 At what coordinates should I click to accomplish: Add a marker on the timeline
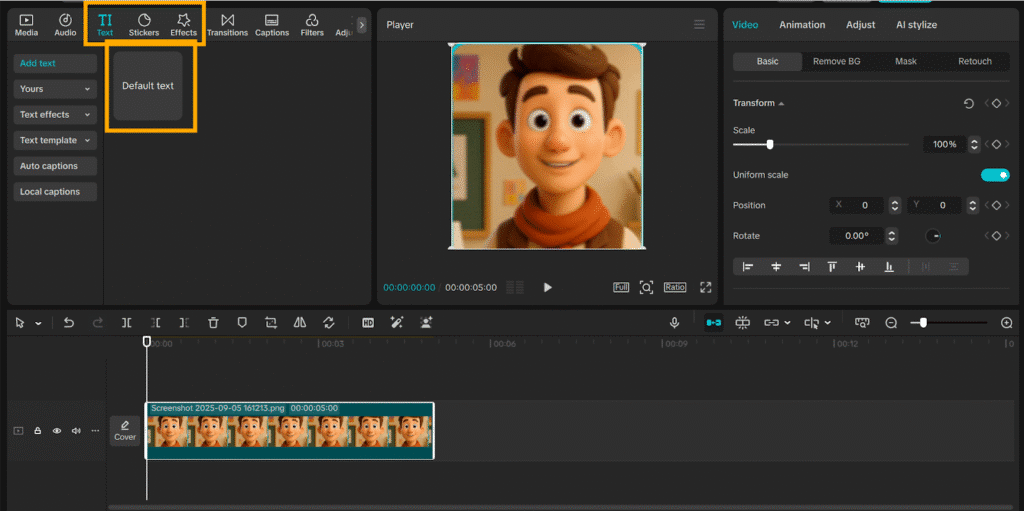[242, 323]
